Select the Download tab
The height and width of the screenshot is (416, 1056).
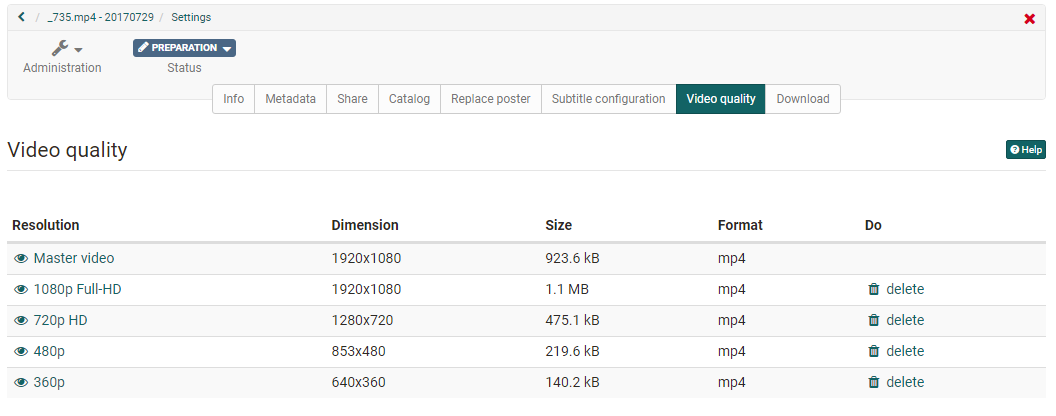802,99
